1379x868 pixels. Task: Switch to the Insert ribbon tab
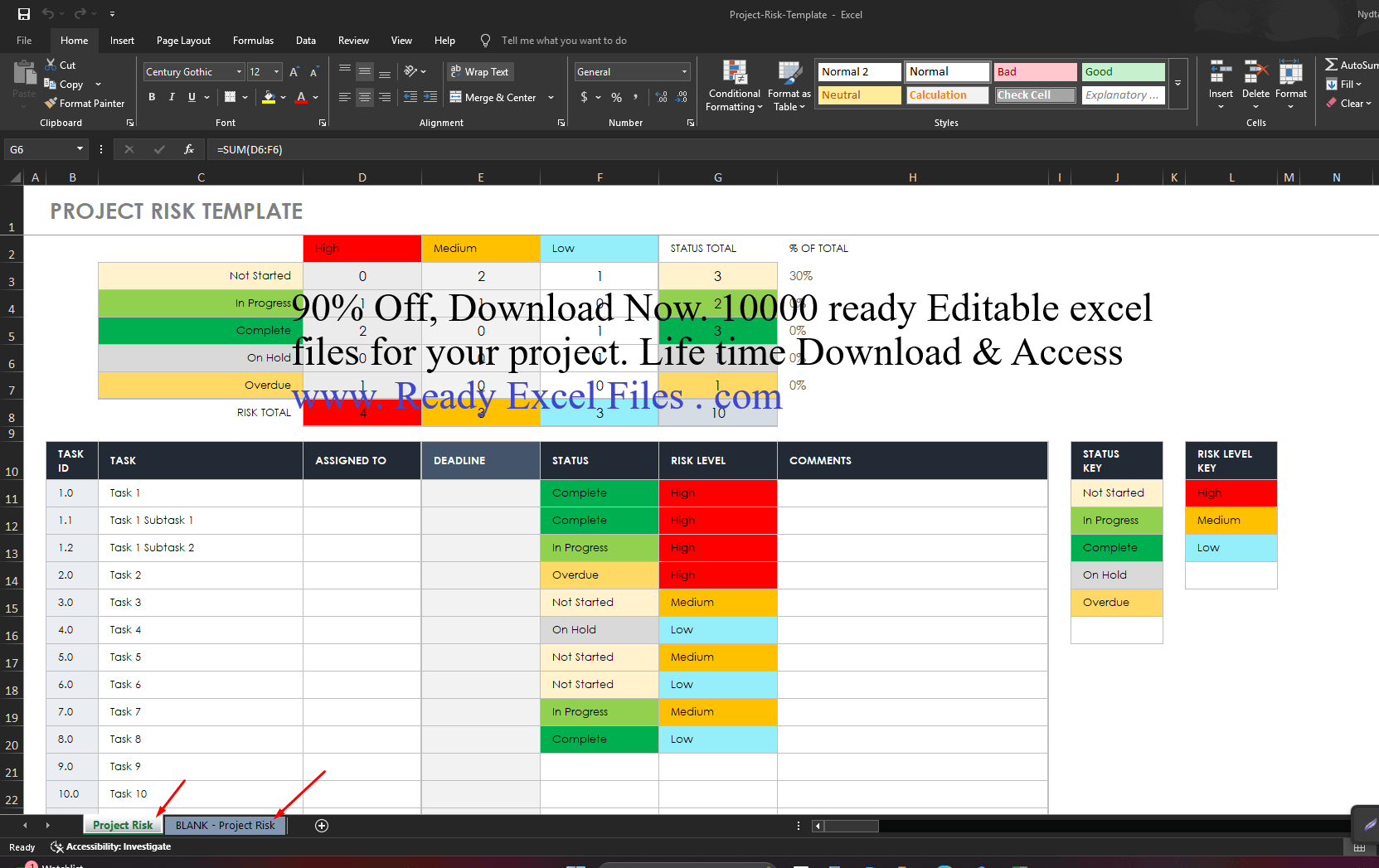point(122,41)
